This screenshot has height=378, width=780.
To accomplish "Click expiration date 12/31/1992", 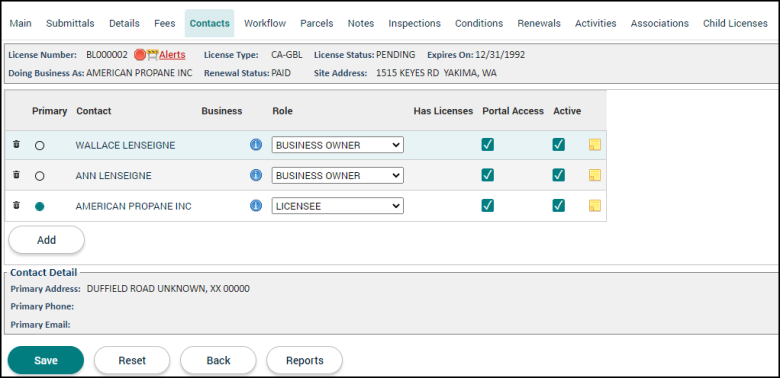I will point(500,55).
